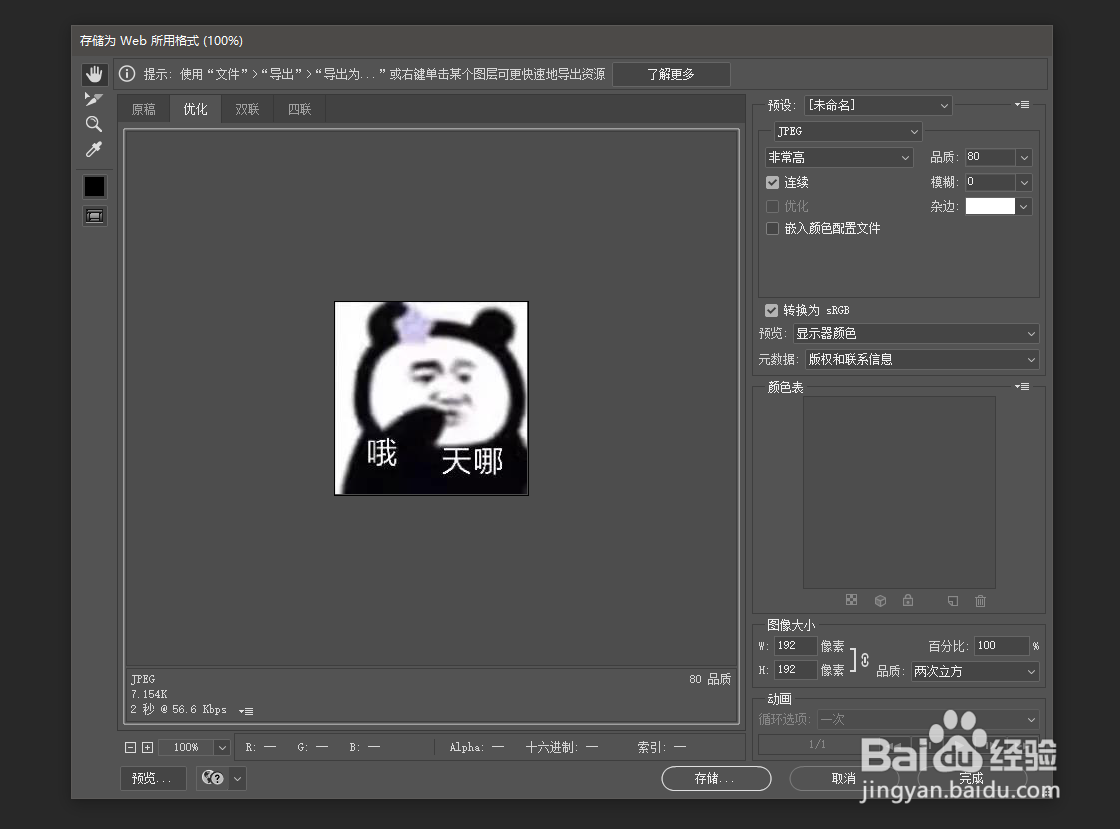Click the delete color trash icon
This screenshot has width=1120, height=829.
[x=981, y=601]
